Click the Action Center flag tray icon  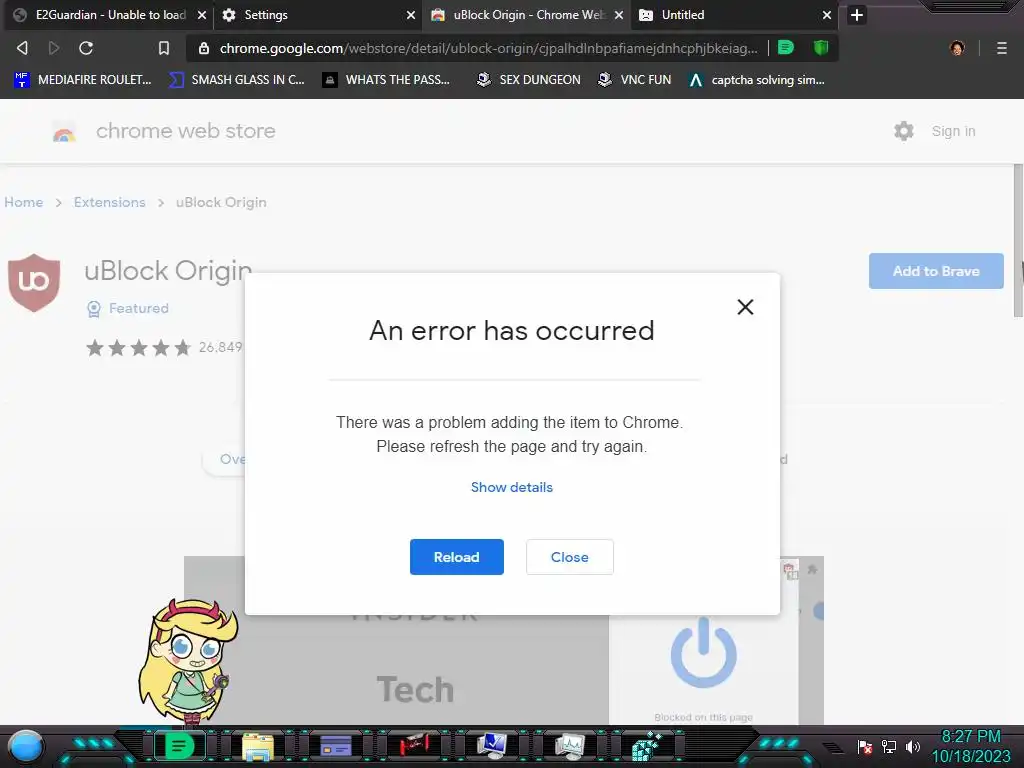click(x=865, y=746)
